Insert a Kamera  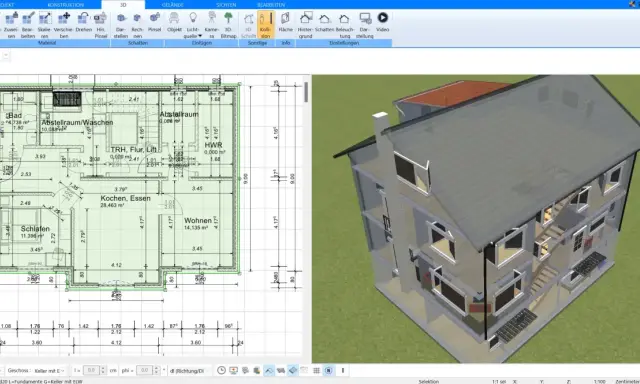point(211,24)
